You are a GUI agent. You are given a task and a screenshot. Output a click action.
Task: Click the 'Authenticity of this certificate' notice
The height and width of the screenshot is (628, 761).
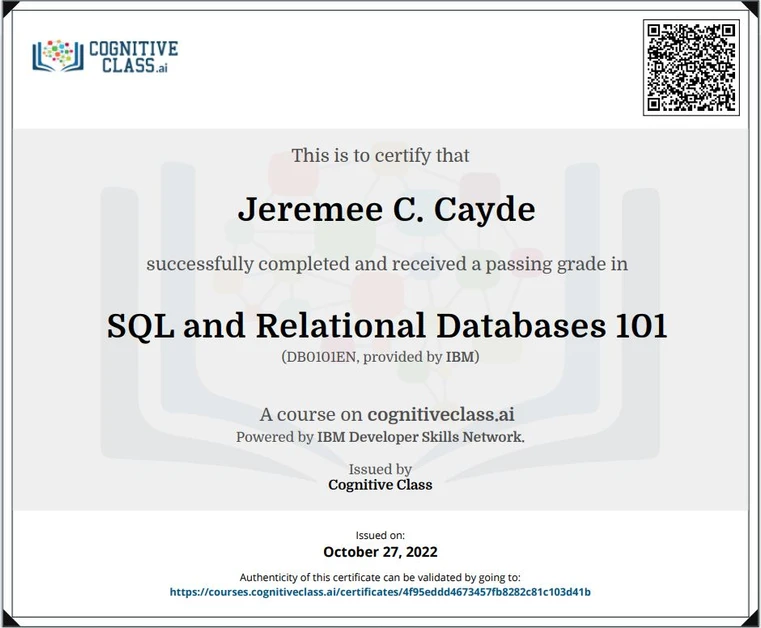pyautogui.click(x=380, y=577)
